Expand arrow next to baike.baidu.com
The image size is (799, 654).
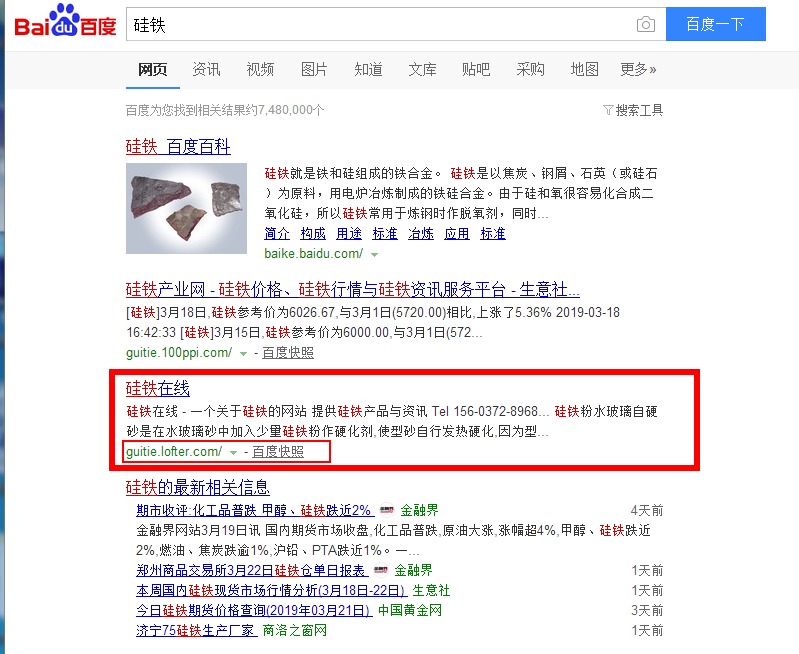375,254
